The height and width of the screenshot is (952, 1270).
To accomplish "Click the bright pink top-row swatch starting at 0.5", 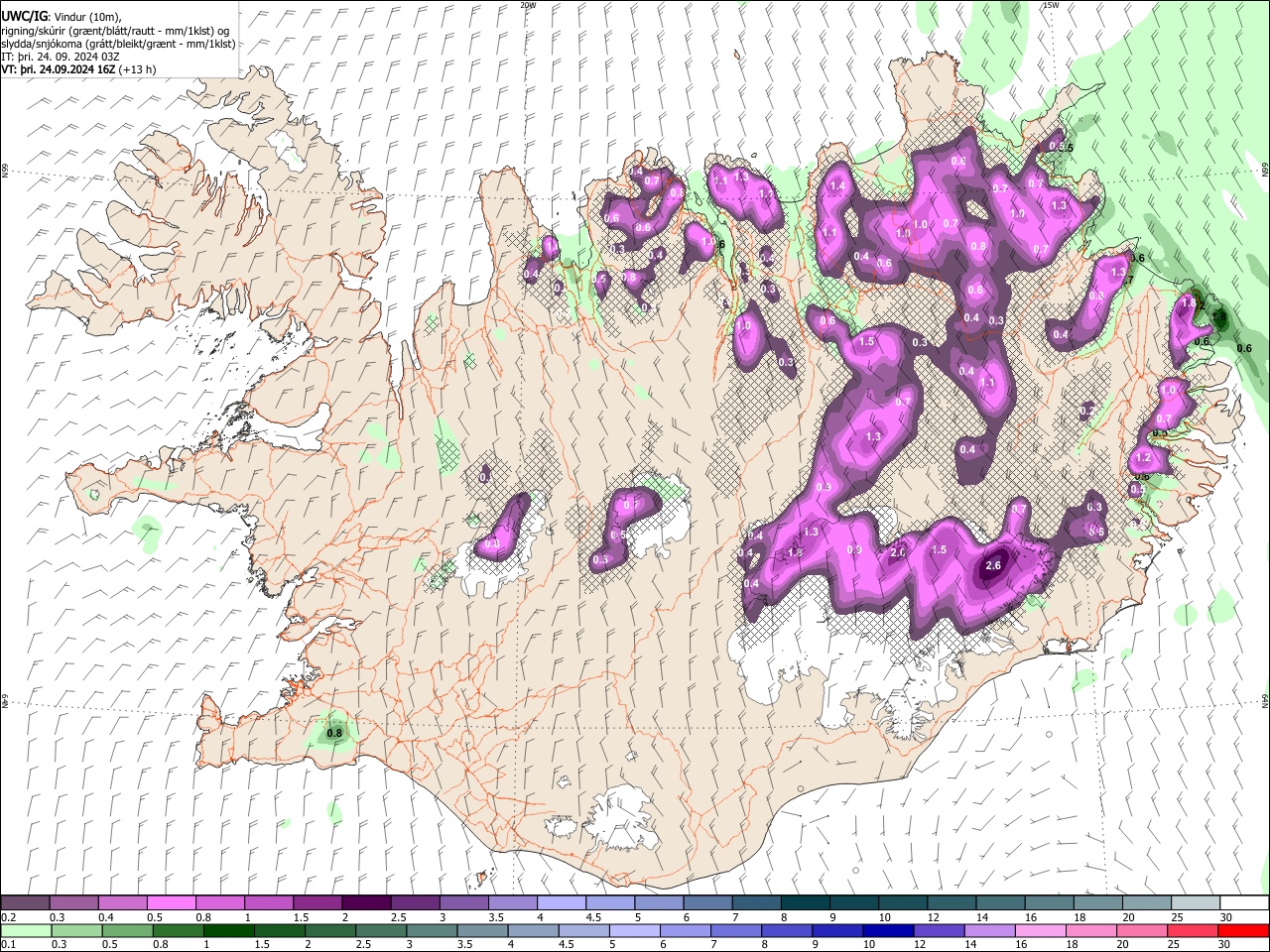I will (171, 903).
